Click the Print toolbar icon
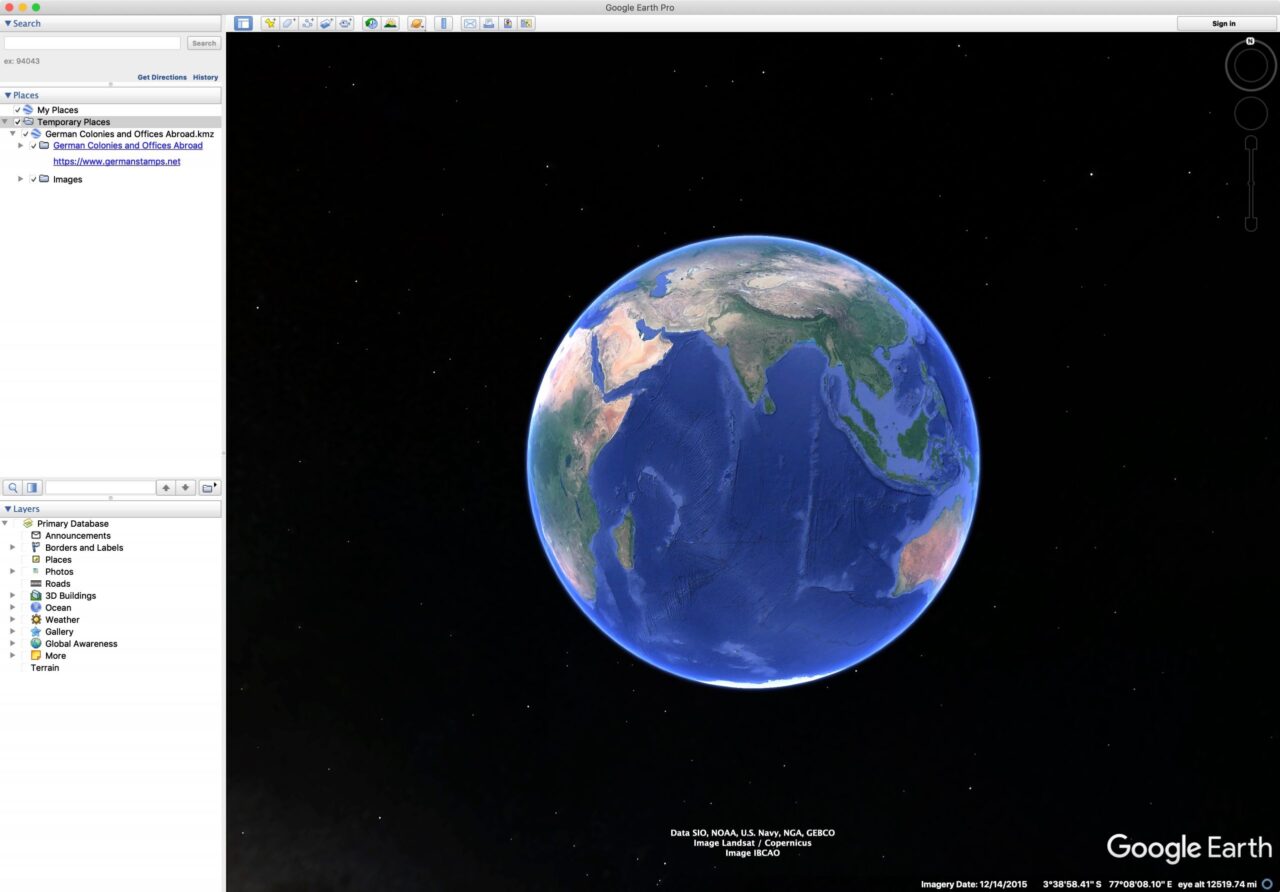The image size is (1280, 892). click(x=488, y=23)
